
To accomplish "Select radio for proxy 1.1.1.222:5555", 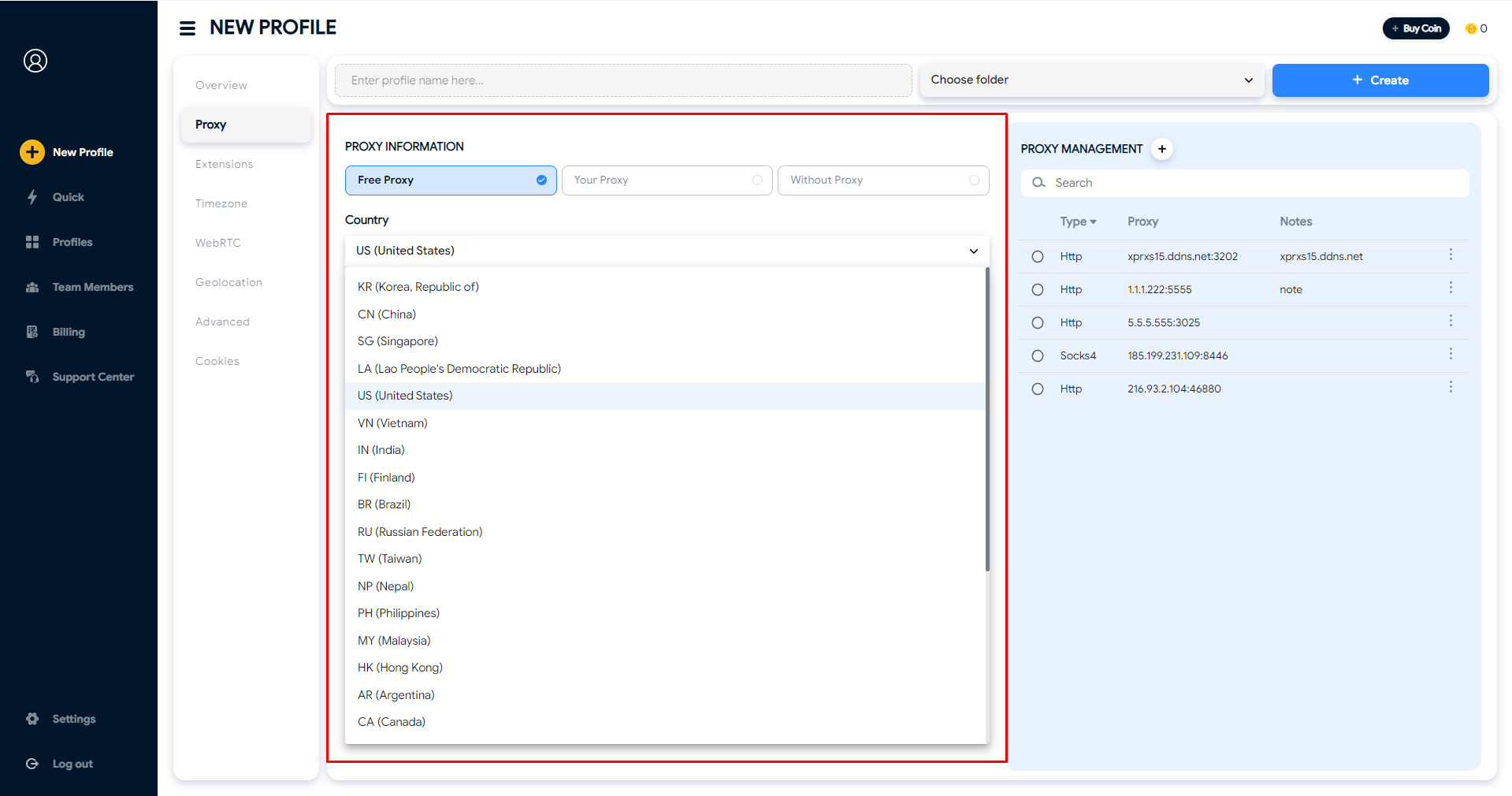I will (1038, 290).
